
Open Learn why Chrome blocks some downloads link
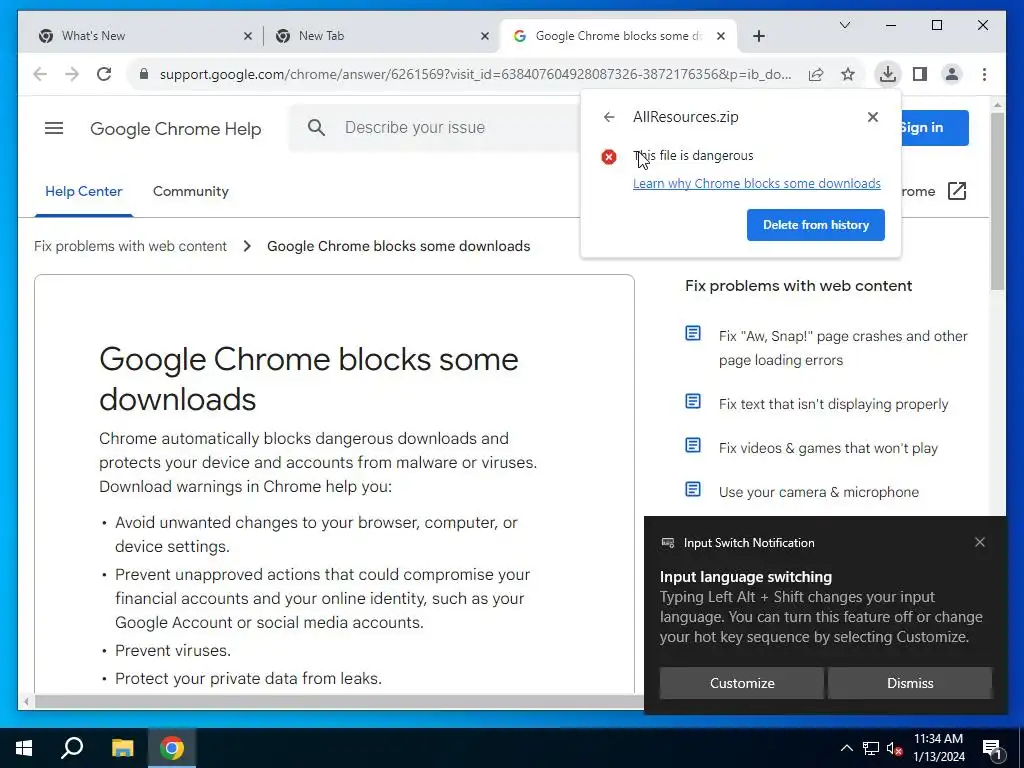pyautogui.click(x=756, y=184)
